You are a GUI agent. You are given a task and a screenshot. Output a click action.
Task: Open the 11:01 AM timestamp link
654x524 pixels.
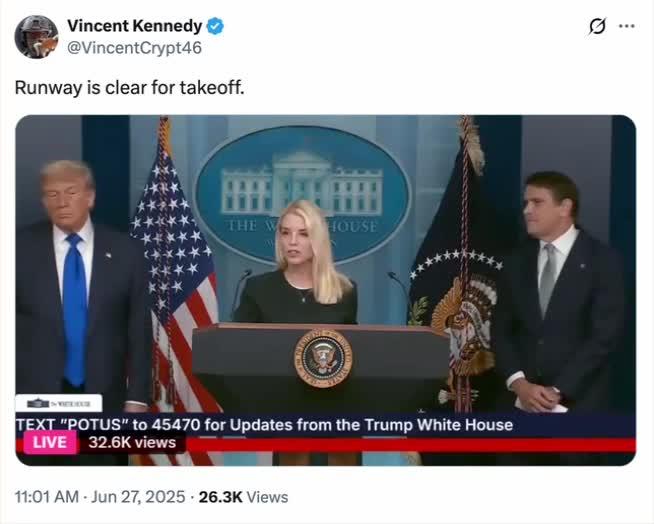47,497
